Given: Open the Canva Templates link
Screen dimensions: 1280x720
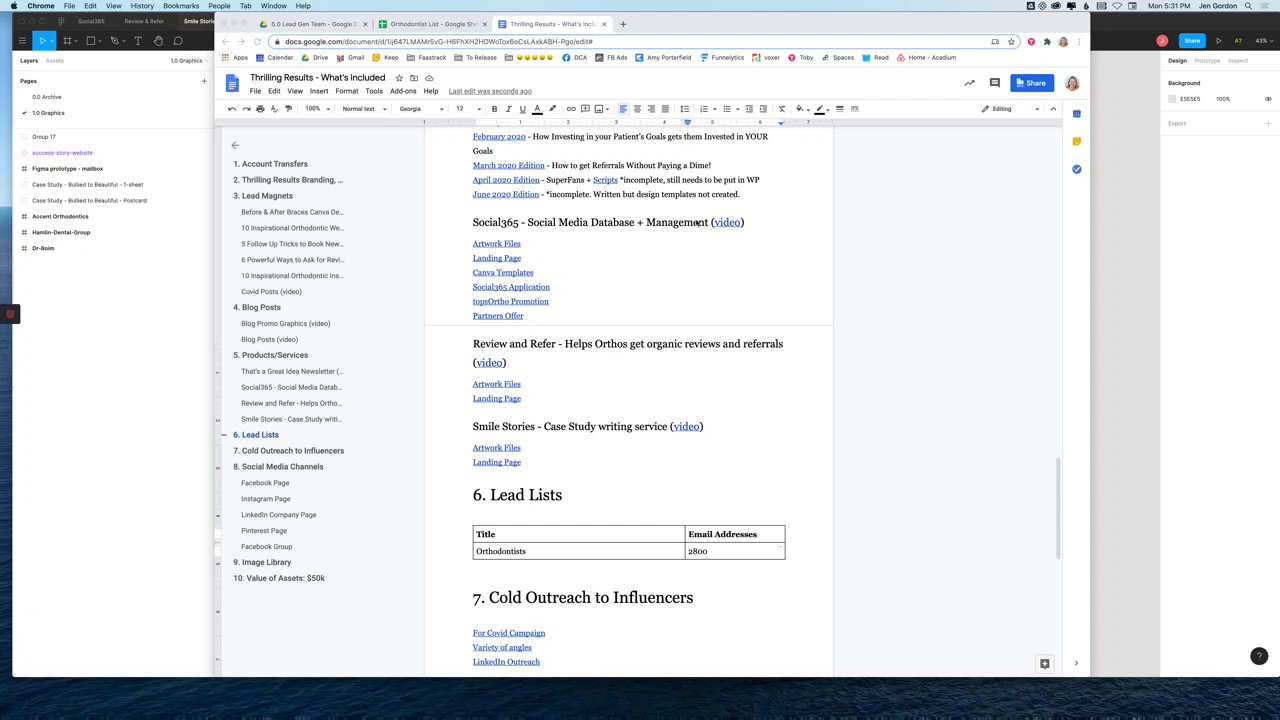Looking at the screenshot, I should click(x=503, y=273).
